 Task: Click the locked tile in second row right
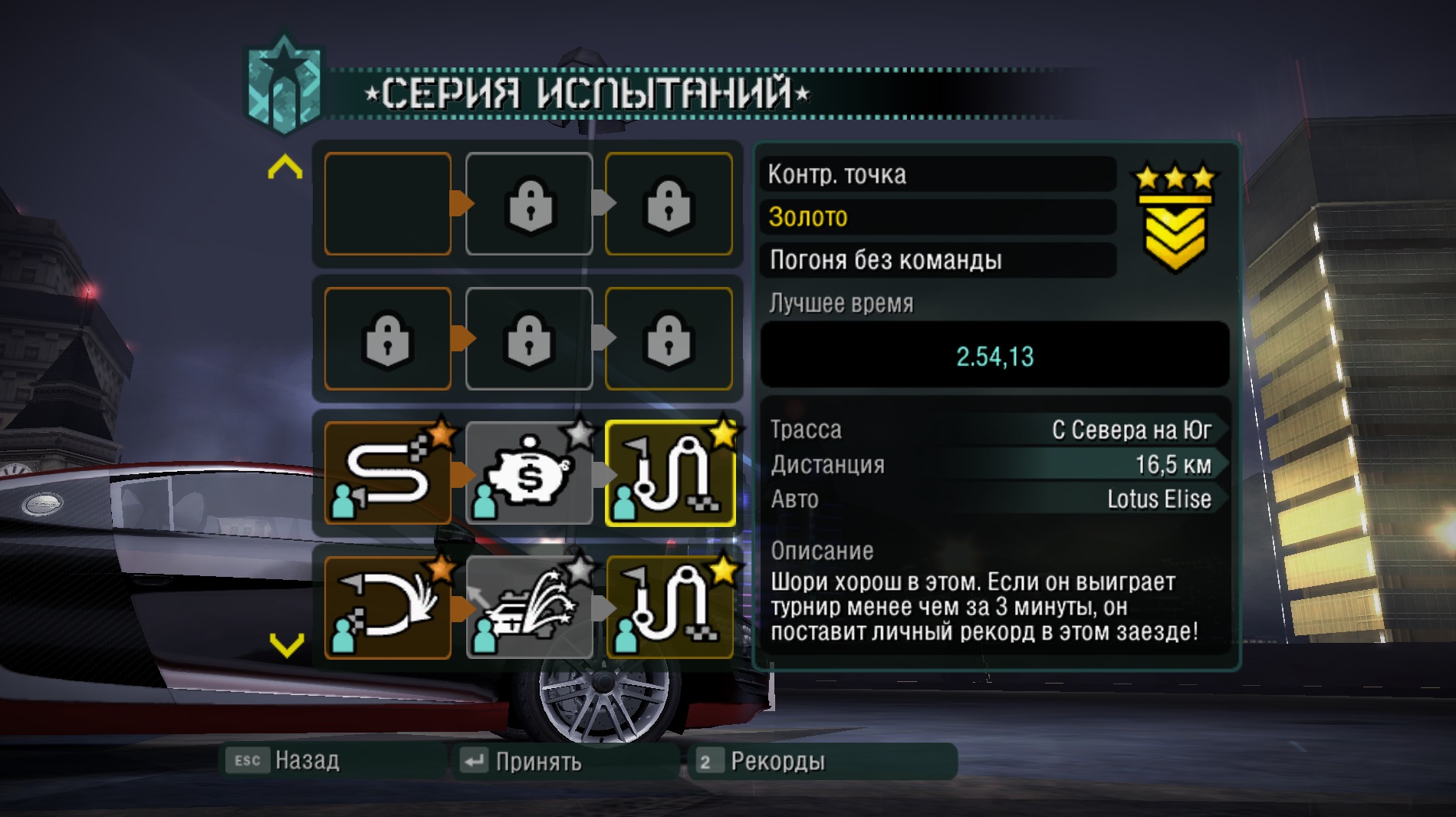[x=669, y=338]
